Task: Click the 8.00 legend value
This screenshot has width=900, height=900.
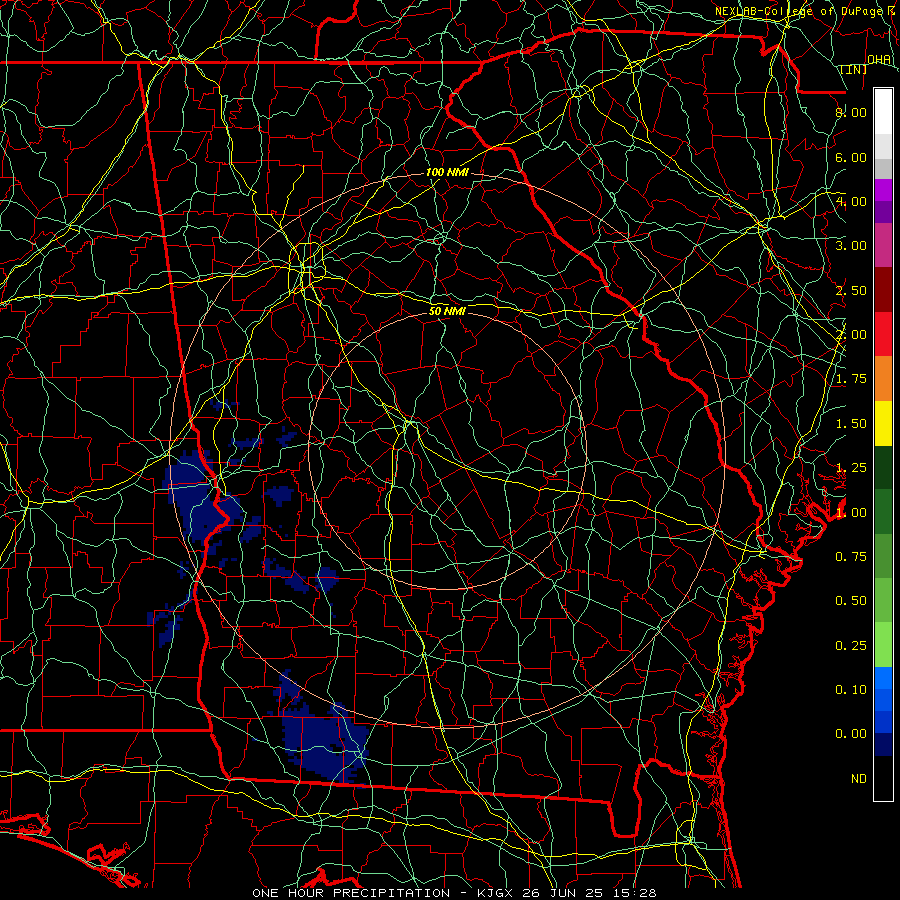Action: pyautogui.click(x=851, y=112)
